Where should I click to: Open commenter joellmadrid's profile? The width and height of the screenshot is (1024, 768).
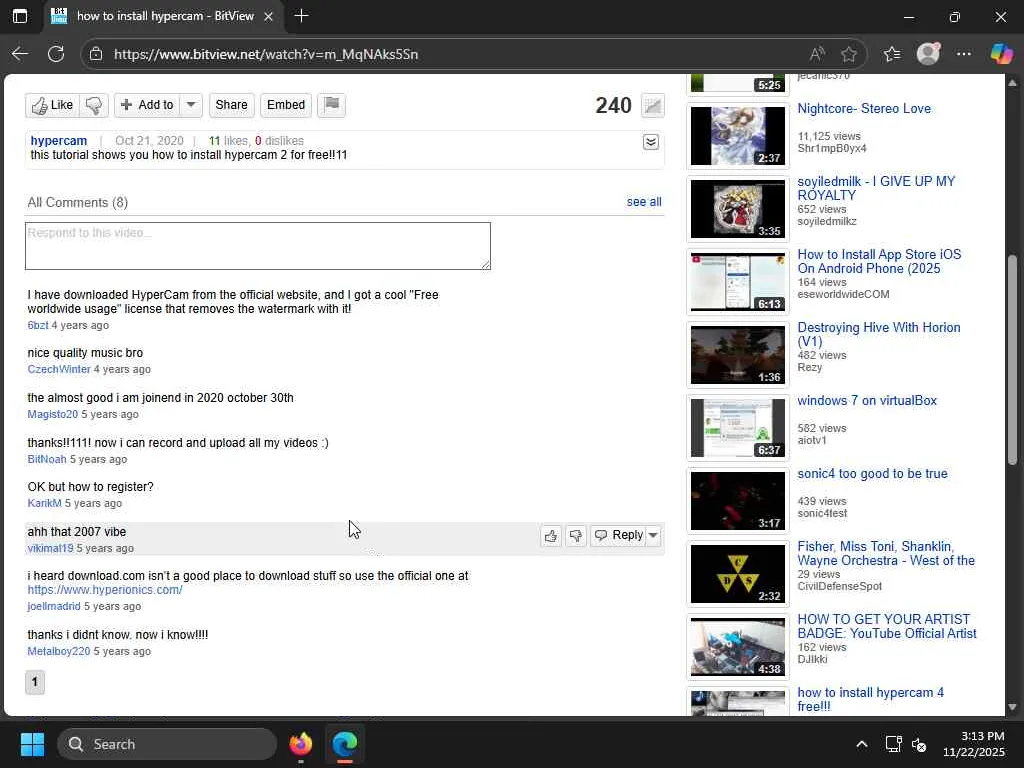54,606
